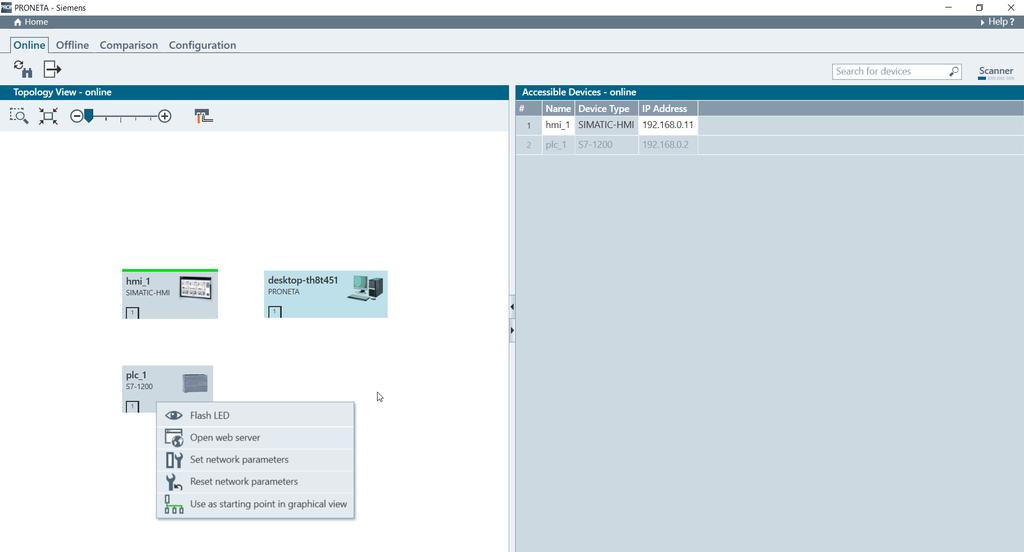Click the eye icon beside Flash LED
This screenshot has height=552, width=1024.
point(174,415)
